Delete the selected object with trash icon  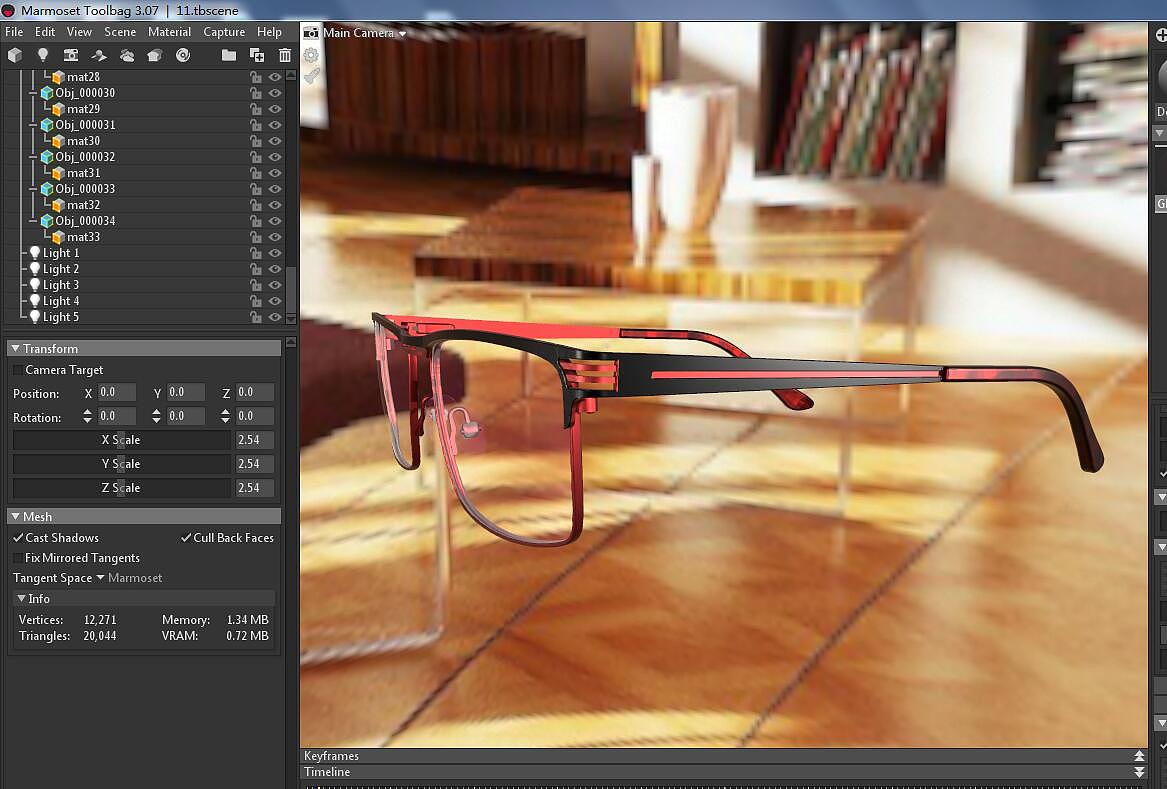(284, 55)
